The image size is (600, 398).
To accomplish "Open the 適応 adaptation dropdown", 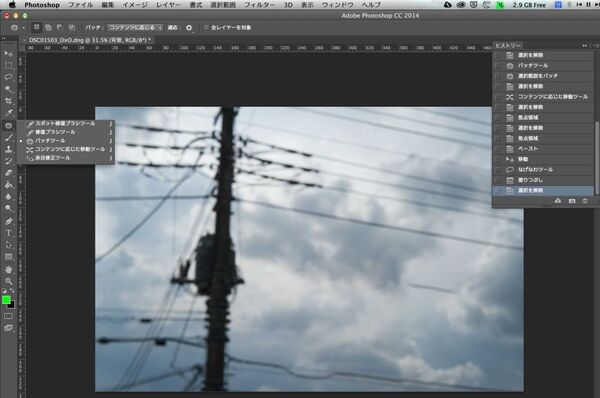I will 189,28.
